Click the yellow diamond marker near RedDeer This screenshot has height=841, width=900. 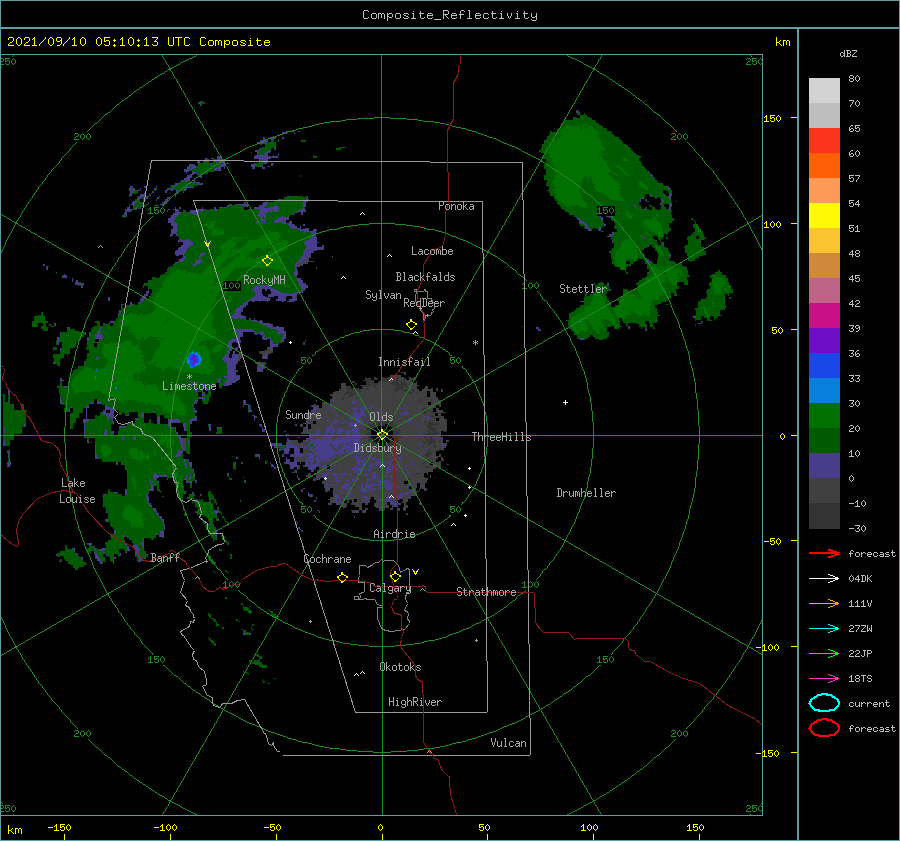(x=412, y=325)
